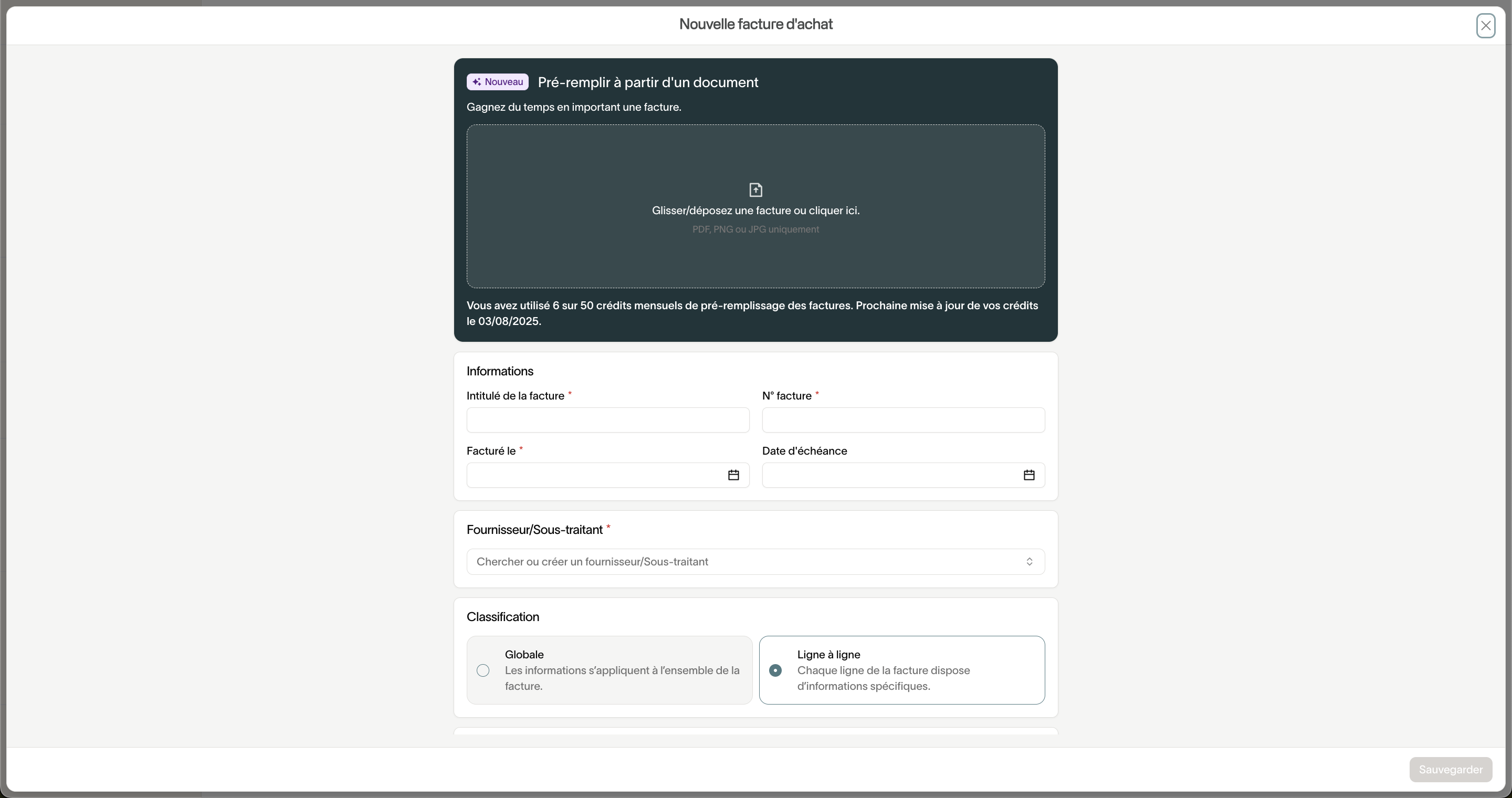Click 'PDF, PNG ou JPG uniquement' text
The image size is (1512, 798).
click(755, 229)
